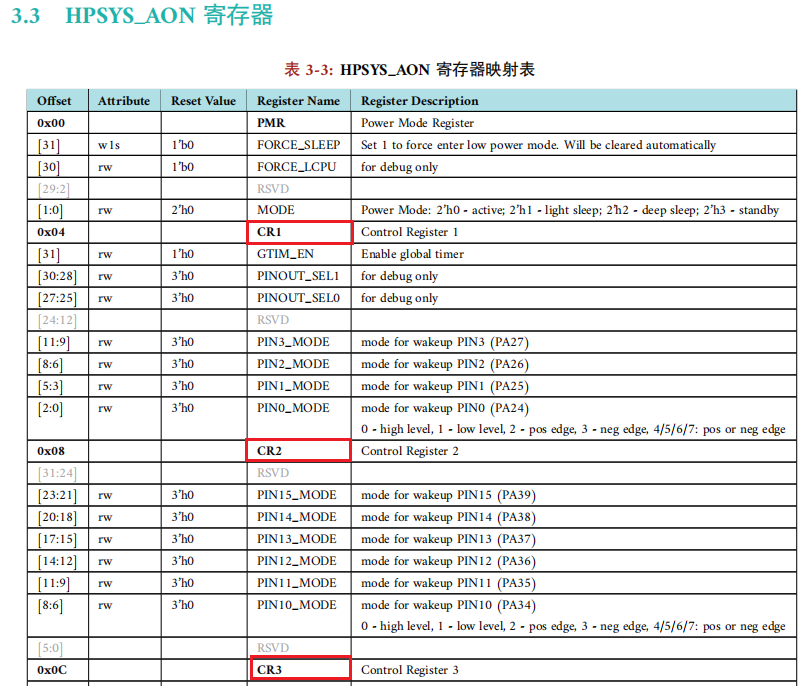Select the "Offset" column header
Viewport: 804px width, 686px height.
(x=55, y=101)
